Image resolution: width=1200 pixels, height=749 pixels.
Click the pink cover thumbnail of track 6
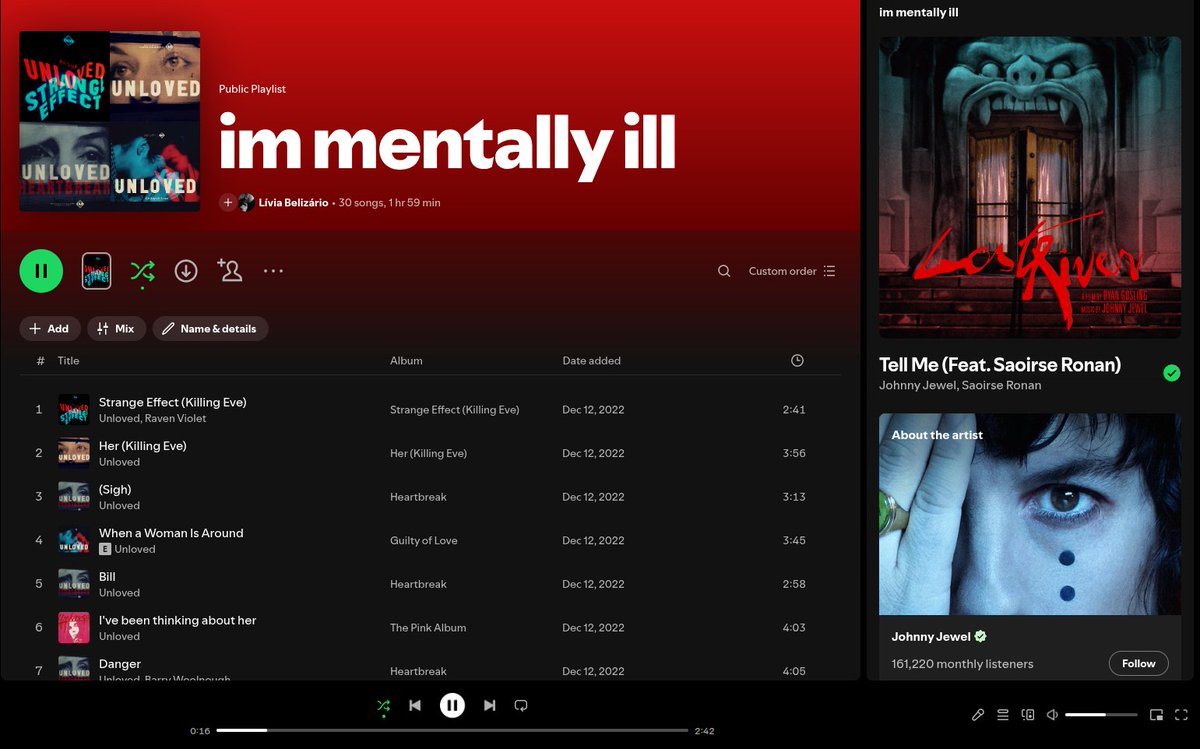pyautogui.click(x=74, y=627)
